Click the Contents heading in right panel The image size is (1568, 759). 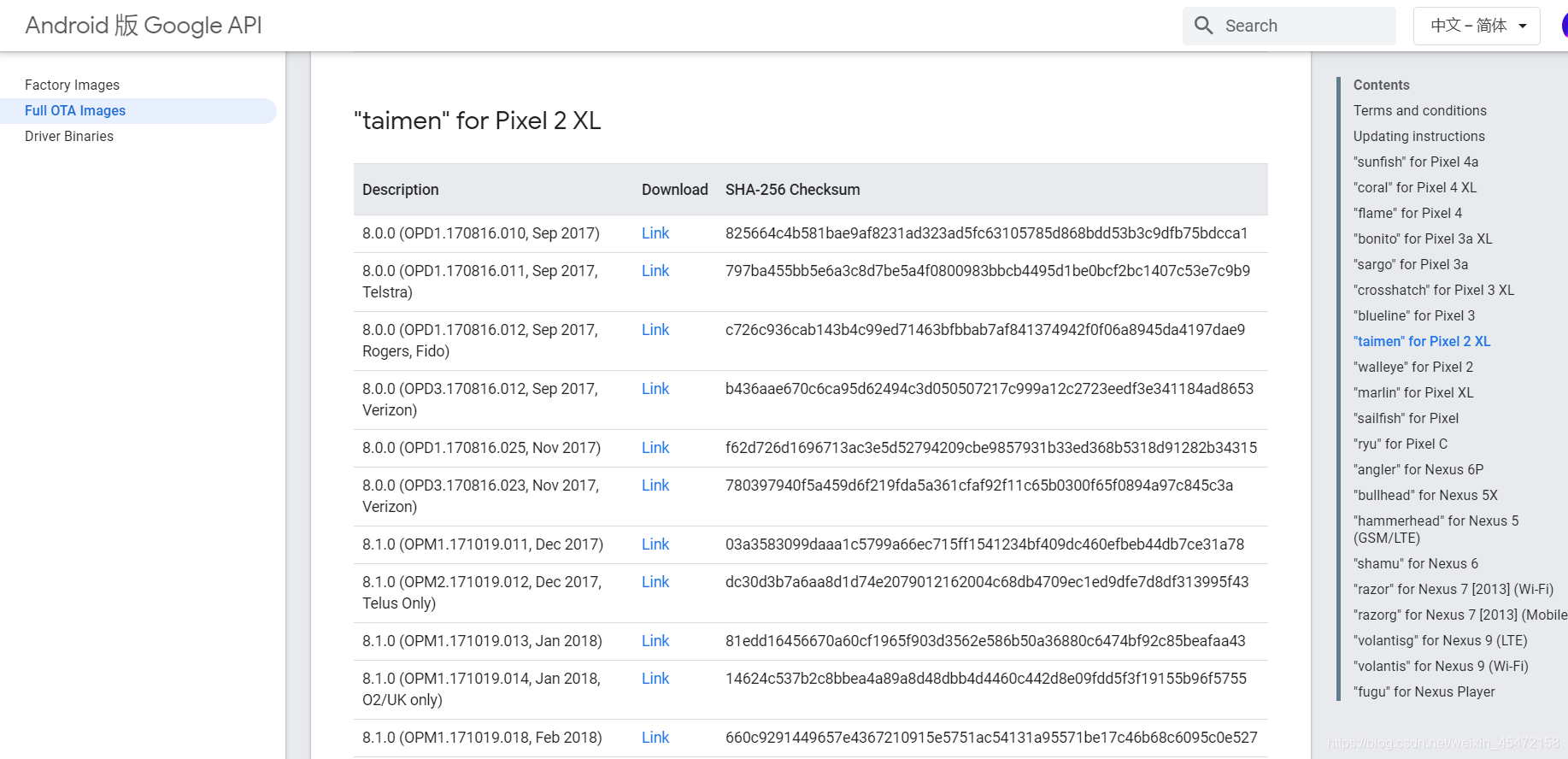click(x=1382, y=85)
